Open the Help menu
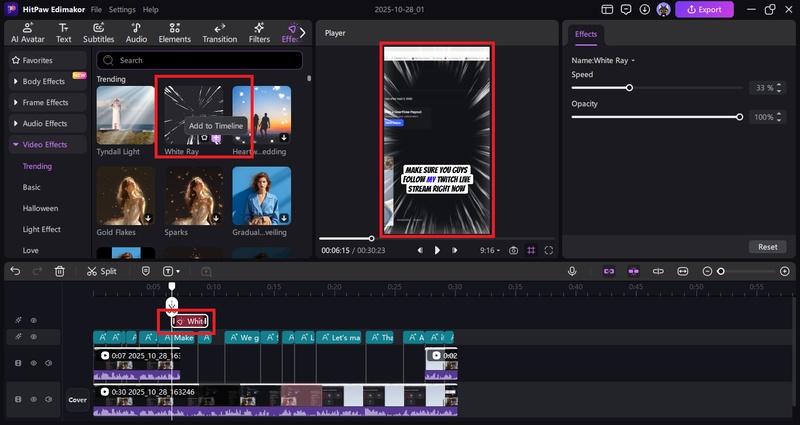This screenshot has height=425, width=800. (x=151, y=10)
